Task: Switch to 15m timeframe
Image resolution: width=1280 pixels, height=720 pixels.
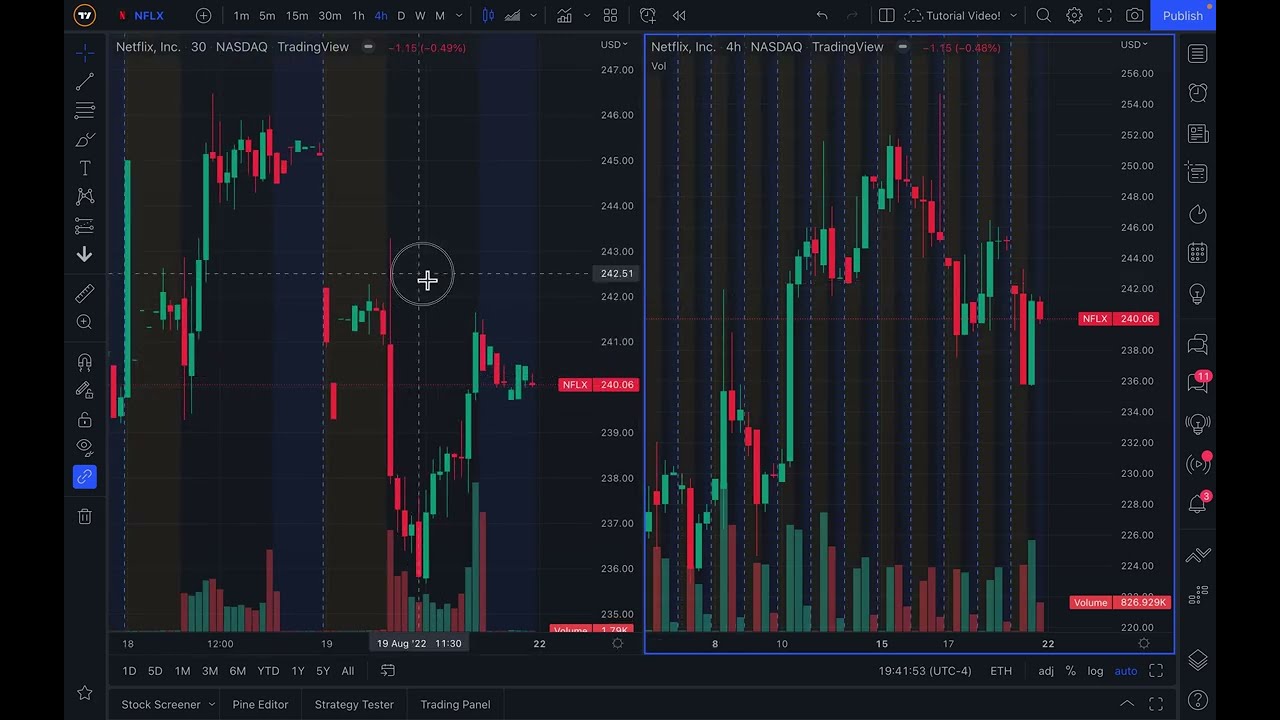Action: tap(297, 15)
